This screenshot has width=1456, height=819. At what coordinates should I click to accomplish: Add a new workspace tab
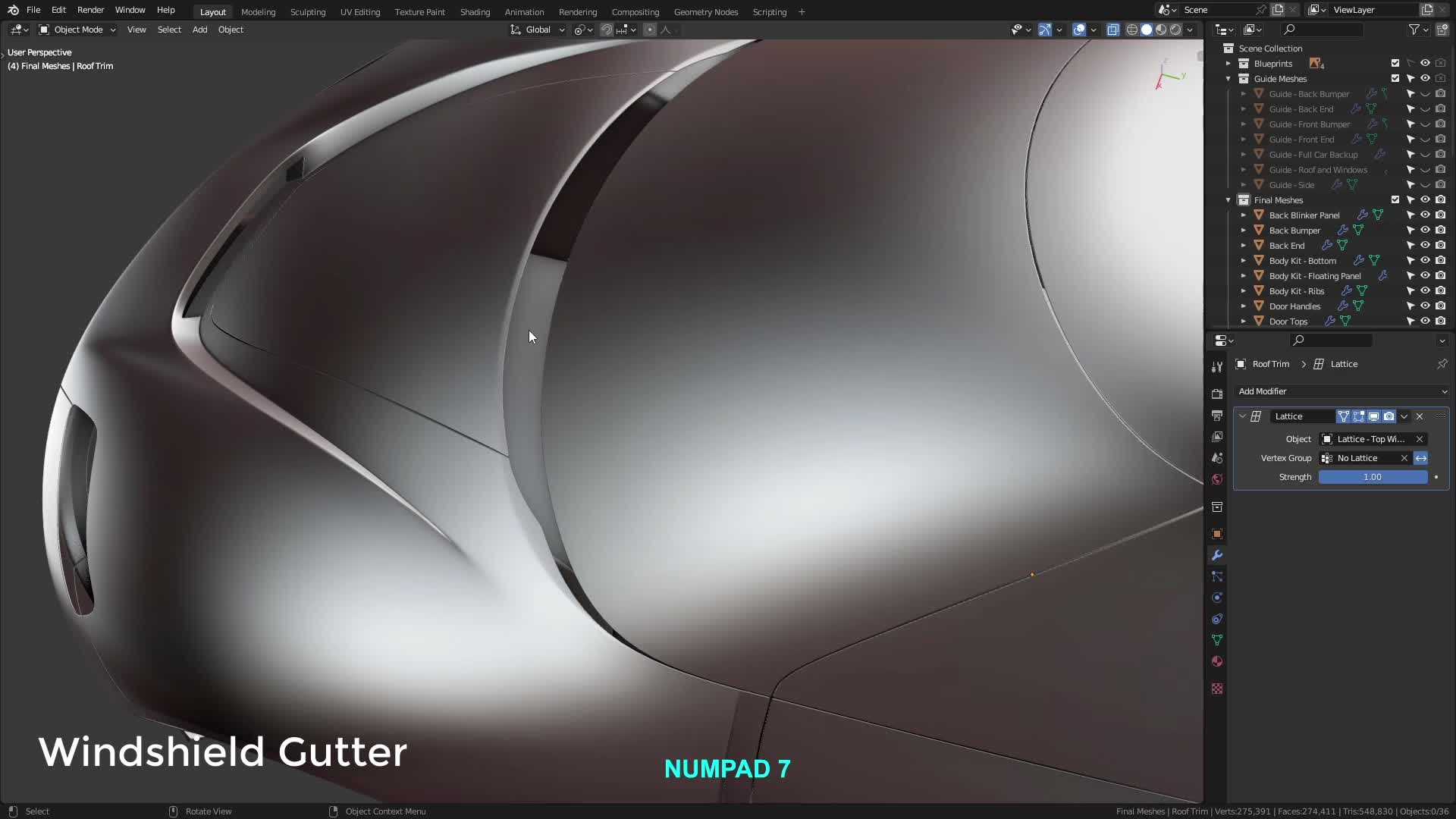pos(802,12)
